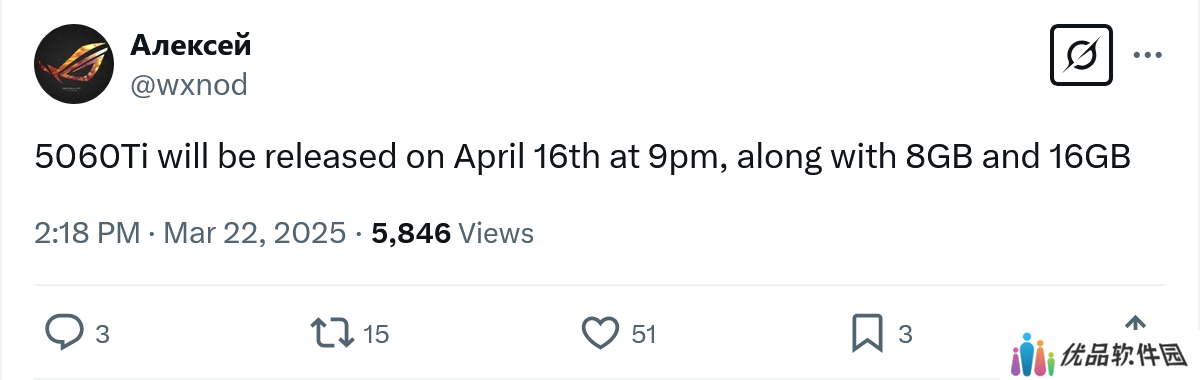The image size is (1200, 380).
Task: Click the 2:18 PM timestamp
Action: click(x=87, y=233)
